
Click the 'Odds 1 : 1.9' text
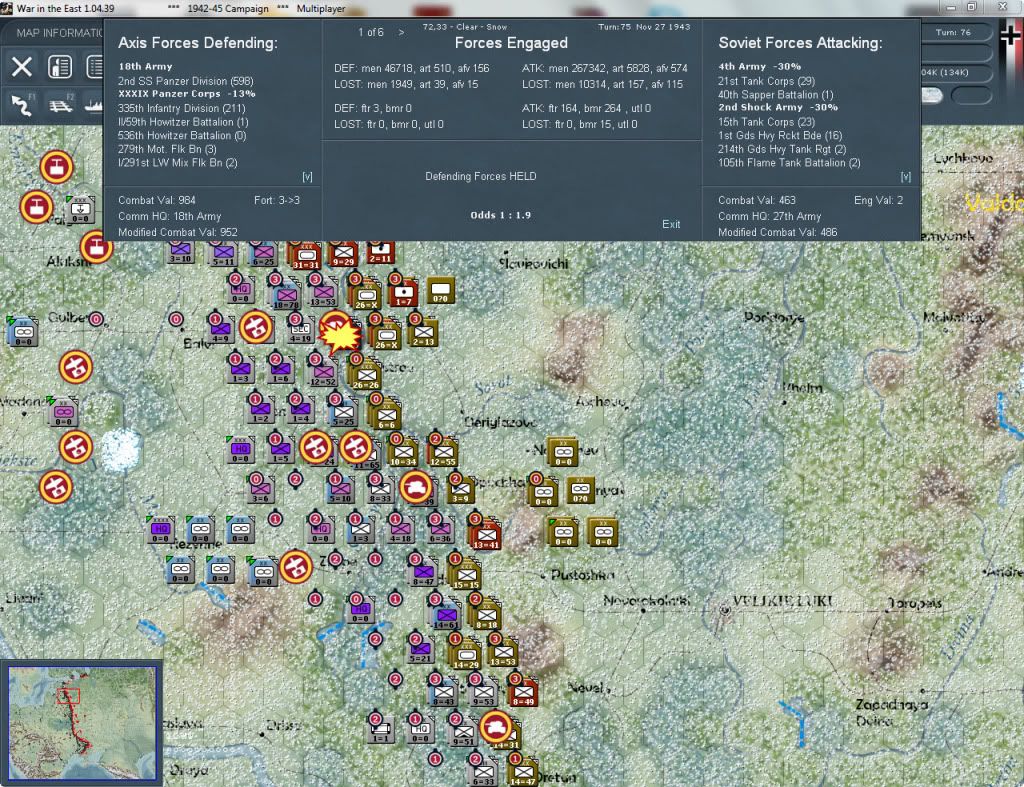[500, 215]
